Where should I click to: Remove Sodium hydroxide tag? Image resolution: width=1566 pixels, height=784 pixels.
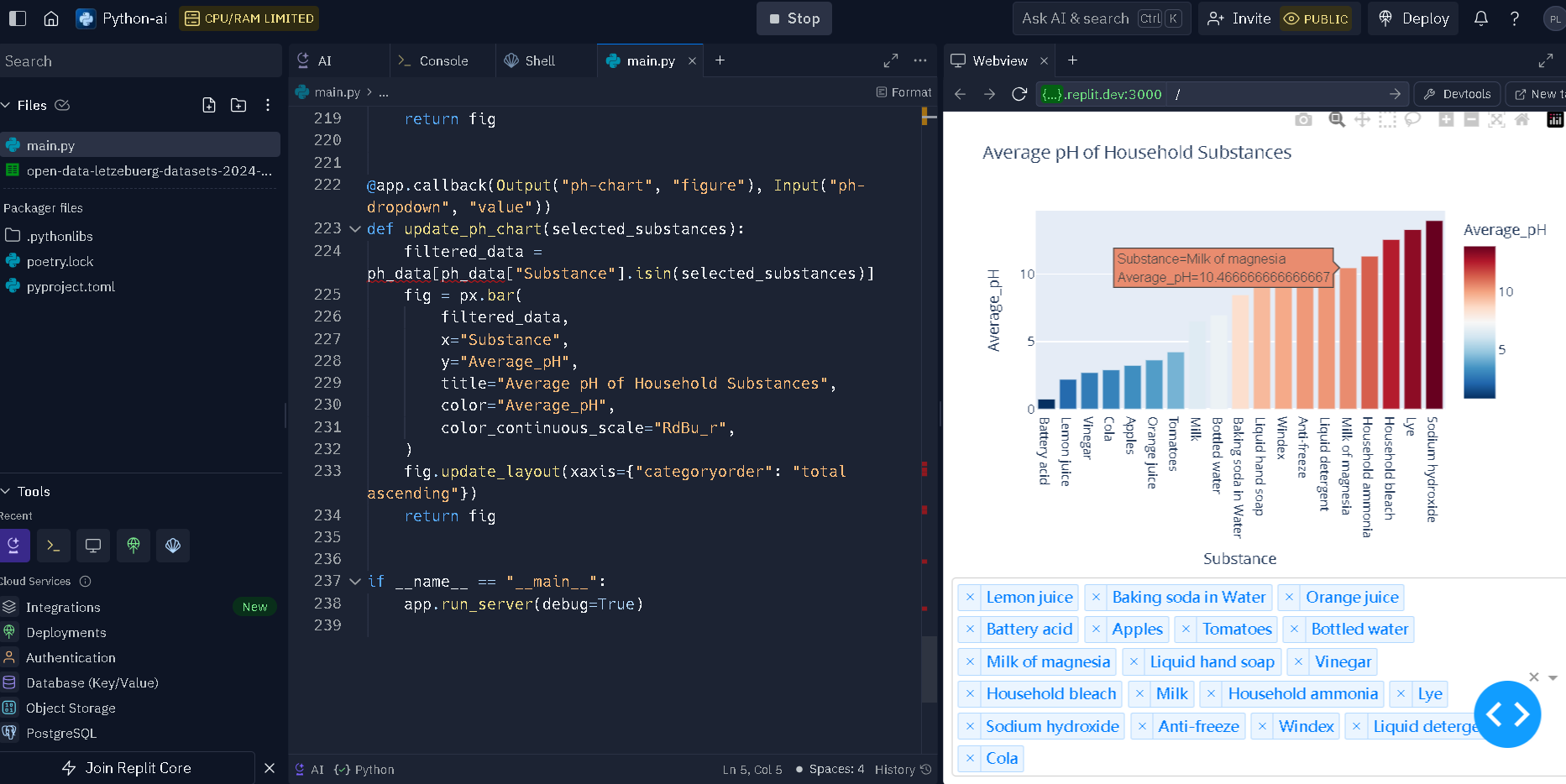pos(970,727)
